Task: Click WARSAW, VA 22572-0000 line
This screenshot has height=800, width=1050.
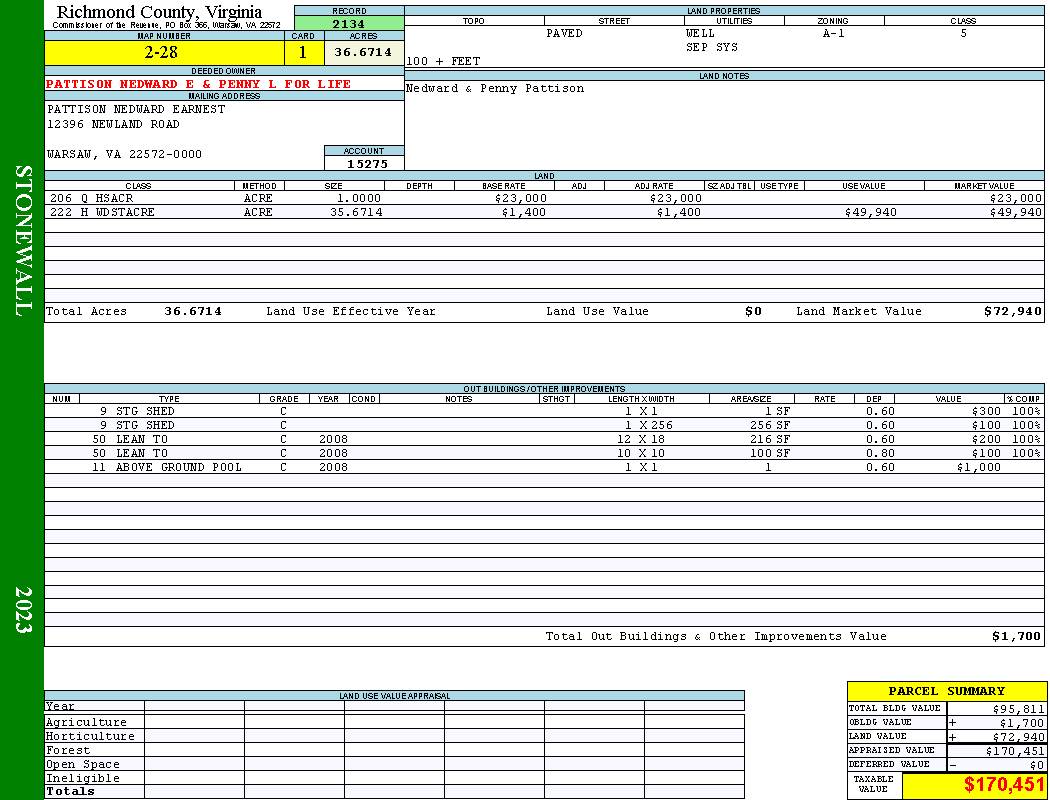Action: click(124, 154)
